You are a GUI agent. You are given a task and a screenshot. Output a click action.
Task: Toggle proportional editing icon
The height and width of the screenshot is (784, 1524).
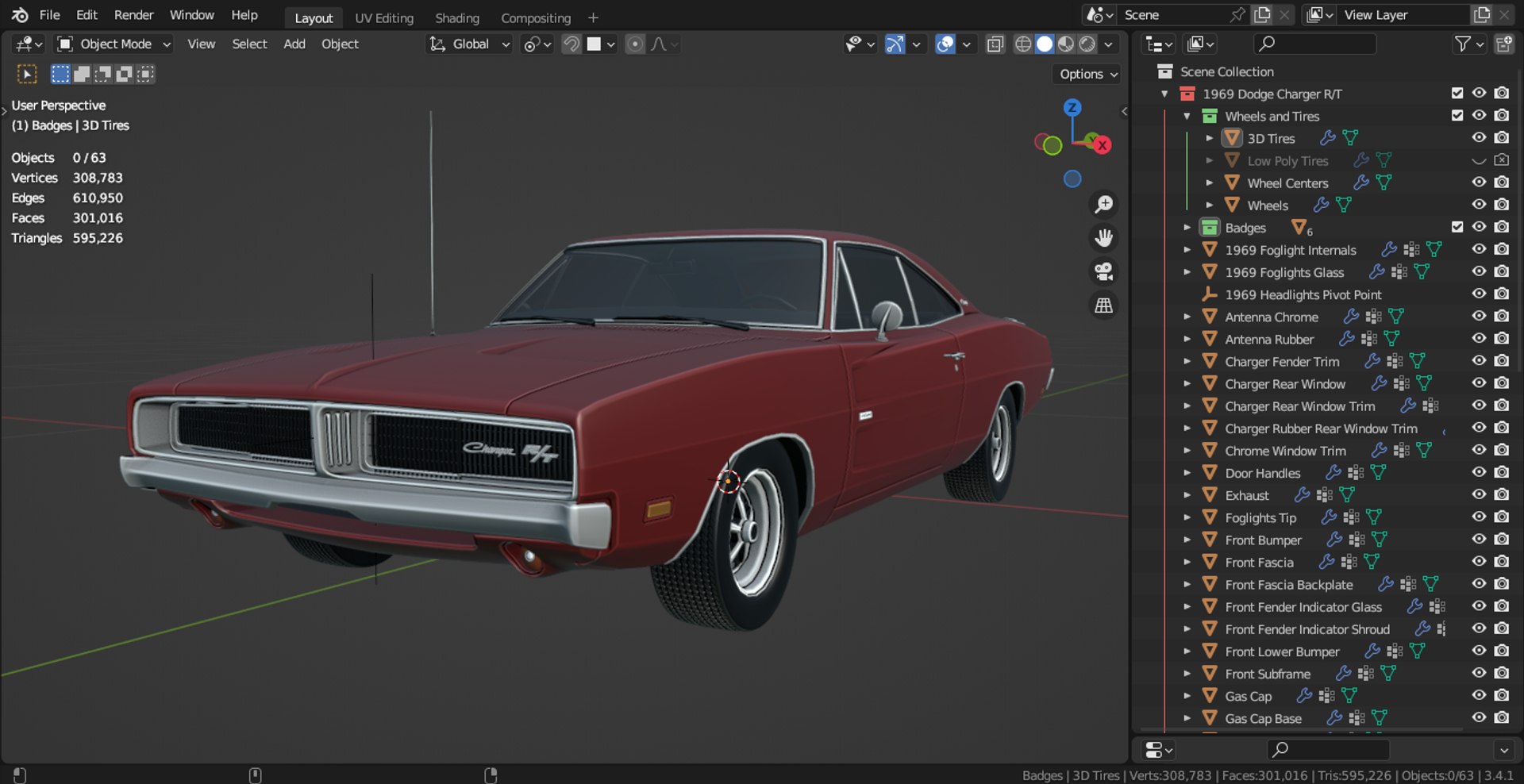click(x=635, y=44)
